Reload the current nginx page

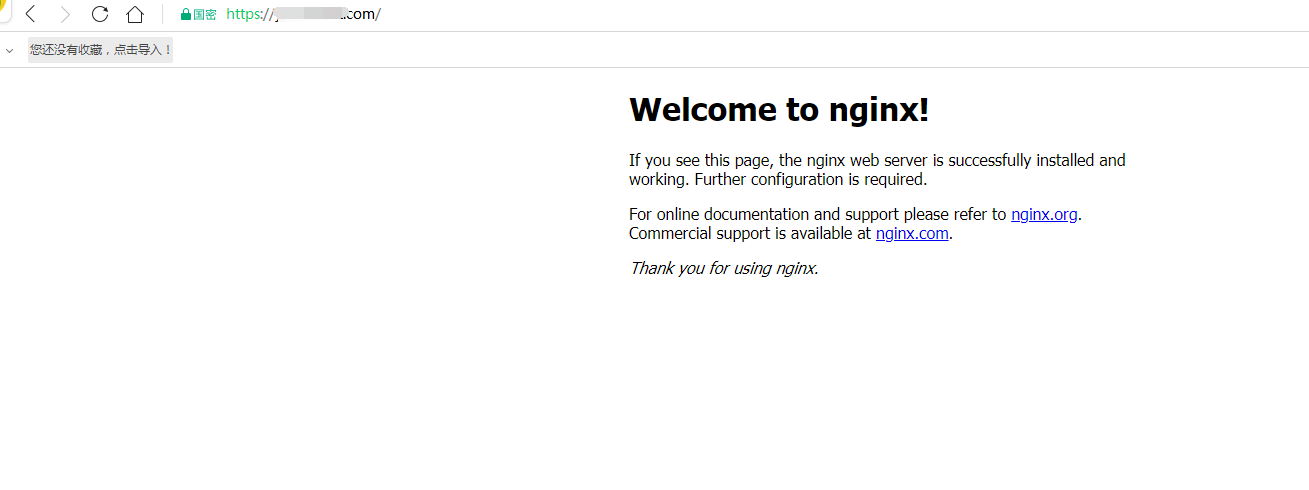[100, 14]
